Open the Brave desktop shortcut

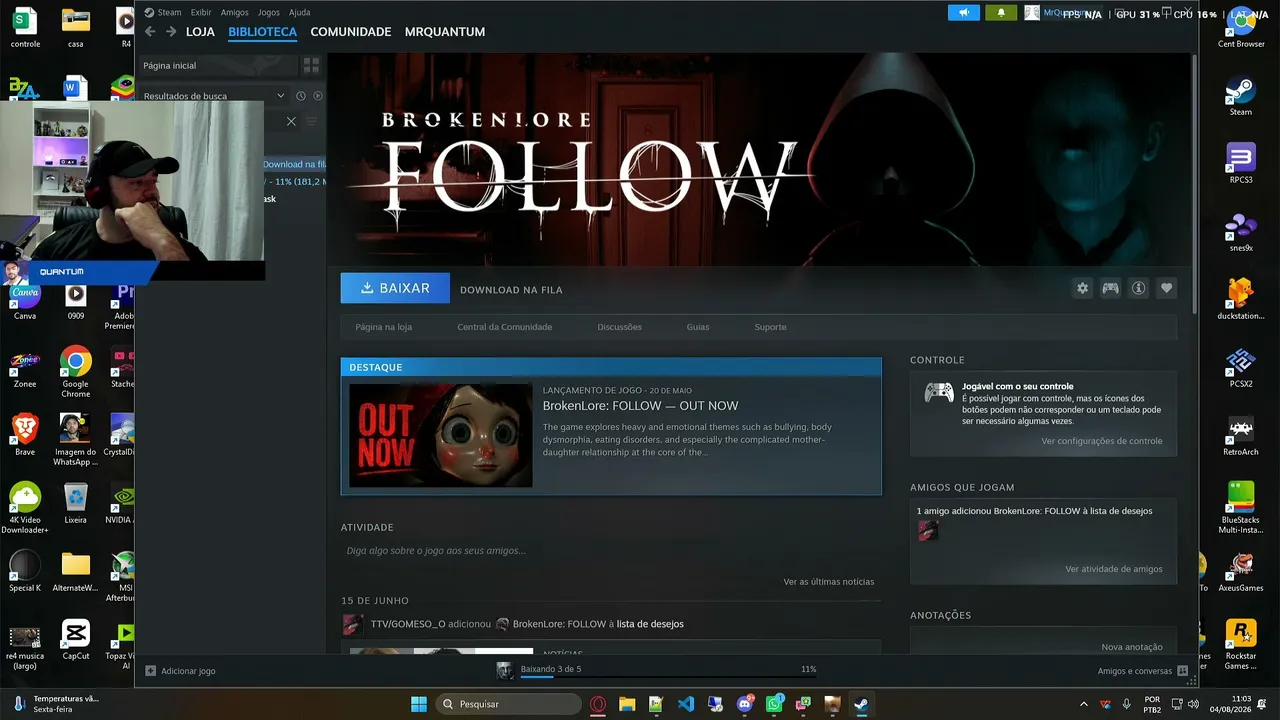click(25, 435)
